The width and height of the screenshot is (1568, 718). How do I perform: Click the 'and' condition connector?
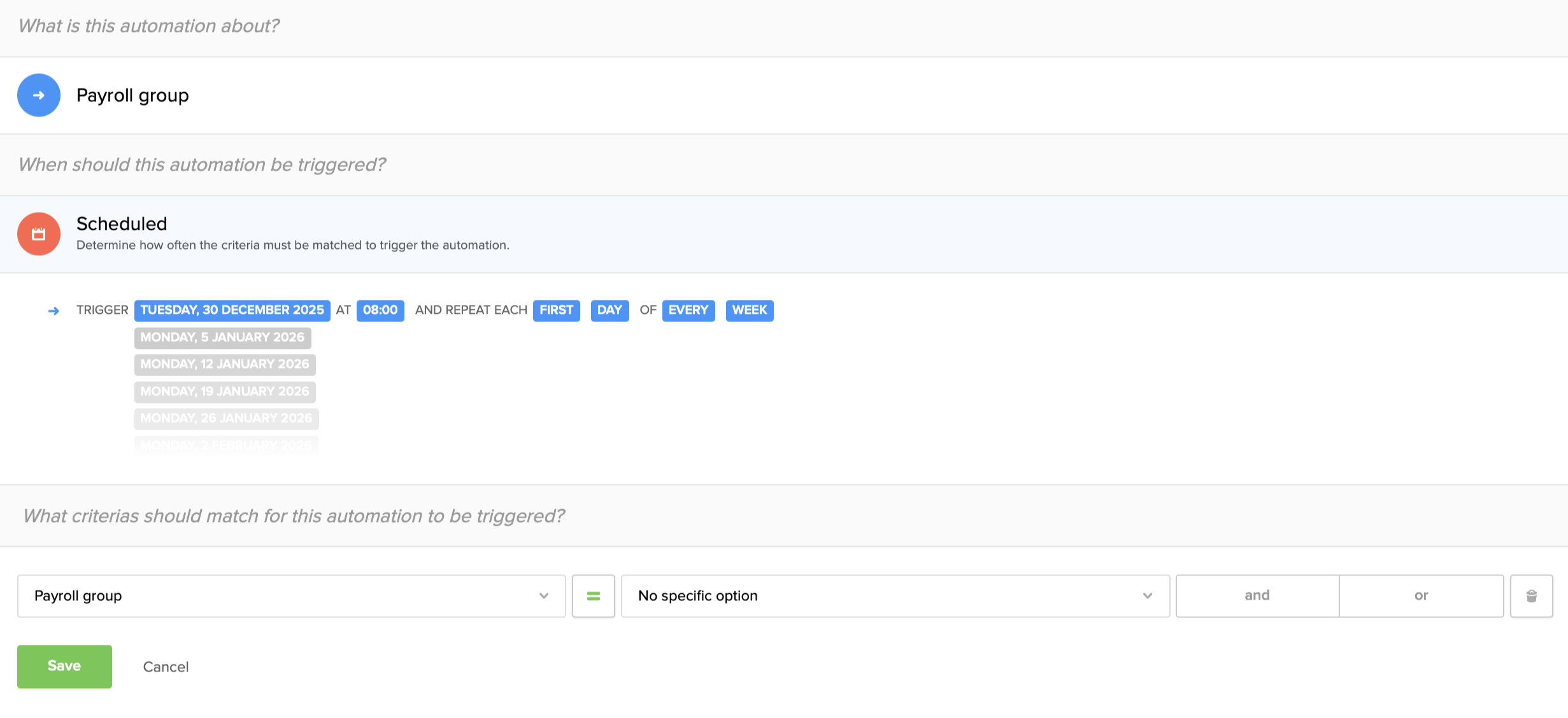[1257, 595]
